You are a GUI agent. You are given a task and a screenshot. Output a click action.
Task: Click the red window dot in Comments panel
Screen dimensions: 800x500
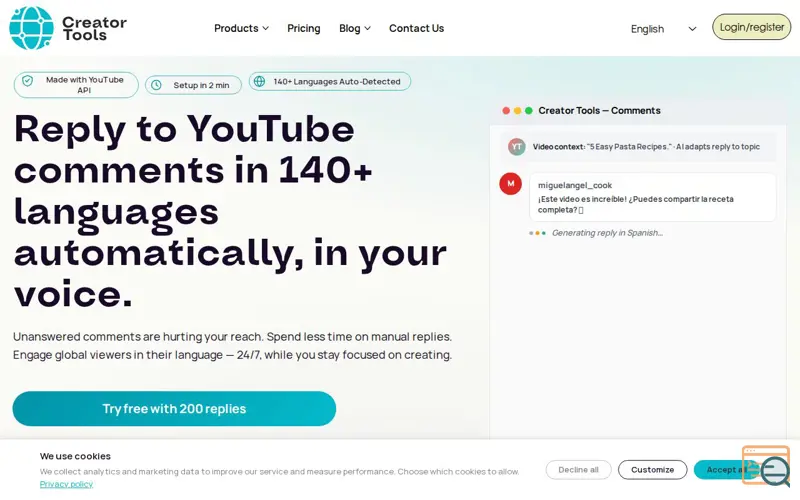pyautogui.click(x=506, y=111)
